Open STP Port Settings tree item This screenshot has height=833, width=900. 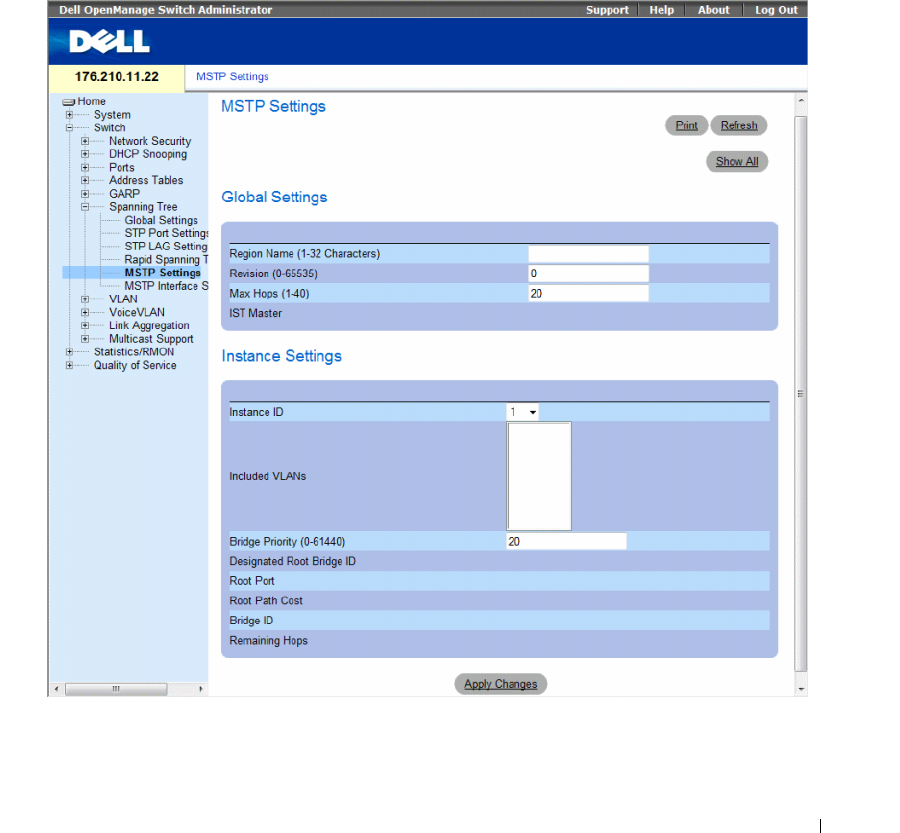[x=166, y=233]
